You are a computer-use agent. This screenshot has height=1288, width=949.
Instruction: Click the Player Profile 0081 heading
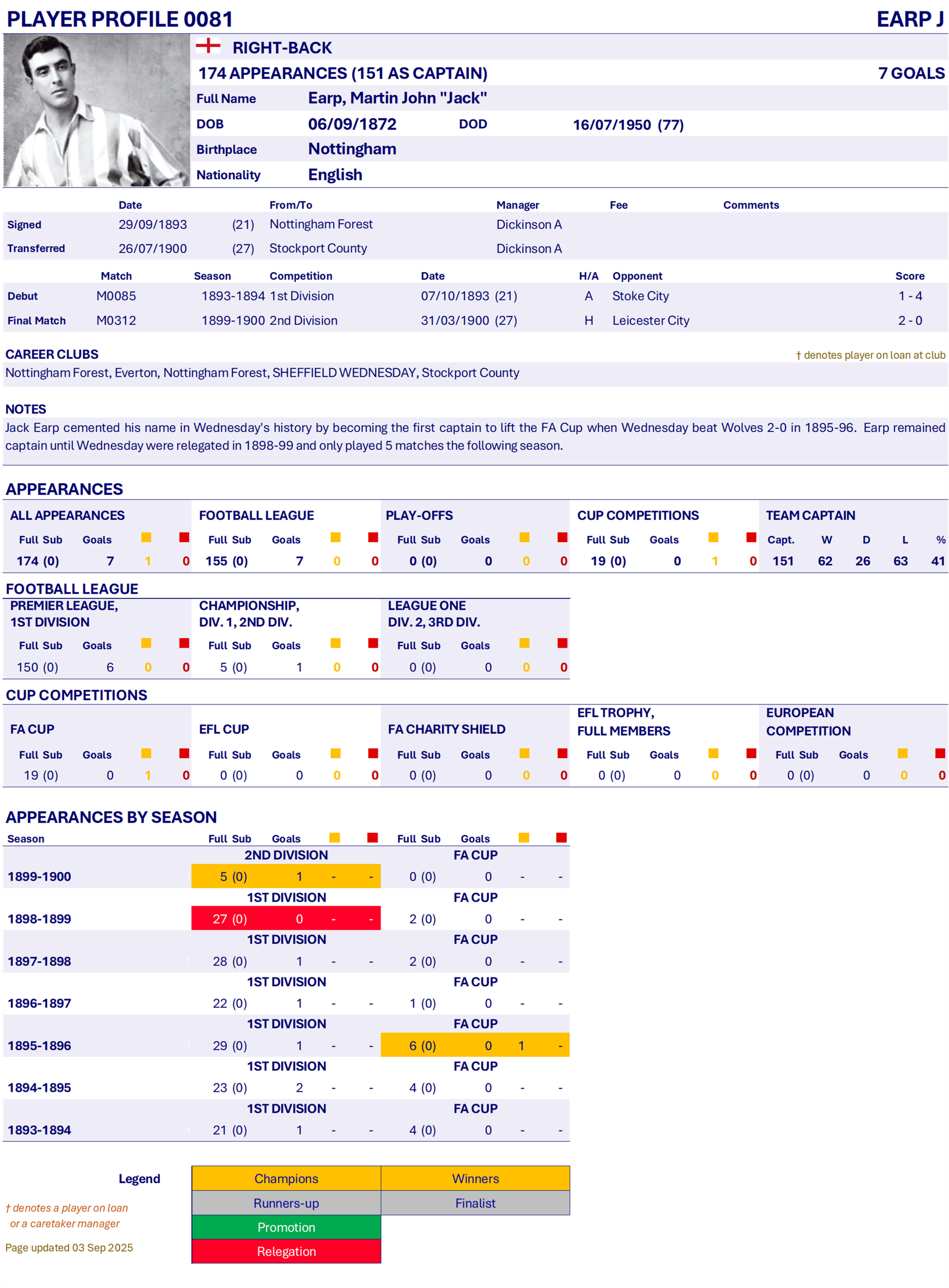[120, 19]
